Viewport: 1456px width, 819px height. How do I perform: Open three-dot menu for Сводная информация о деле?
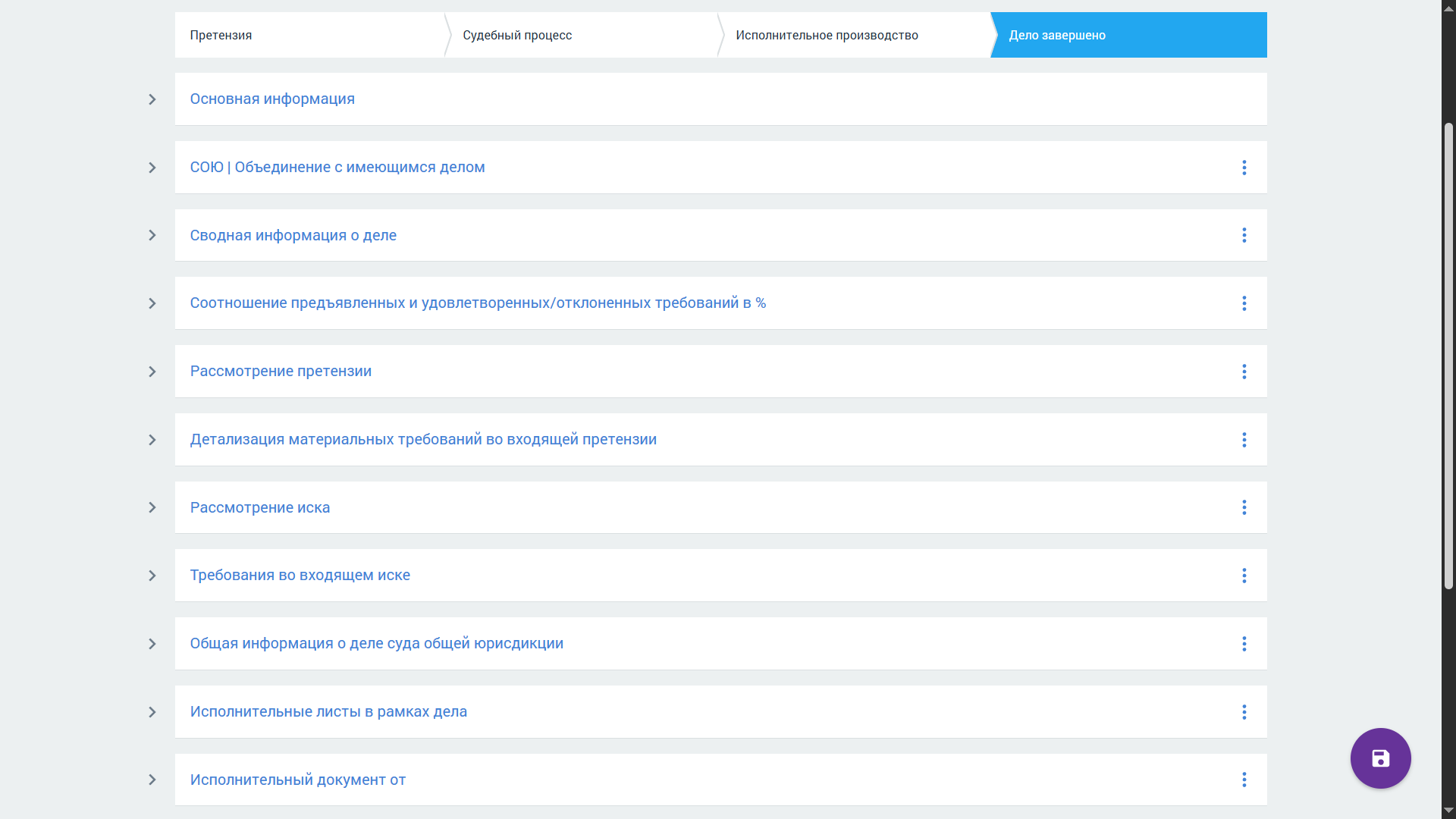click(1244, 235)
